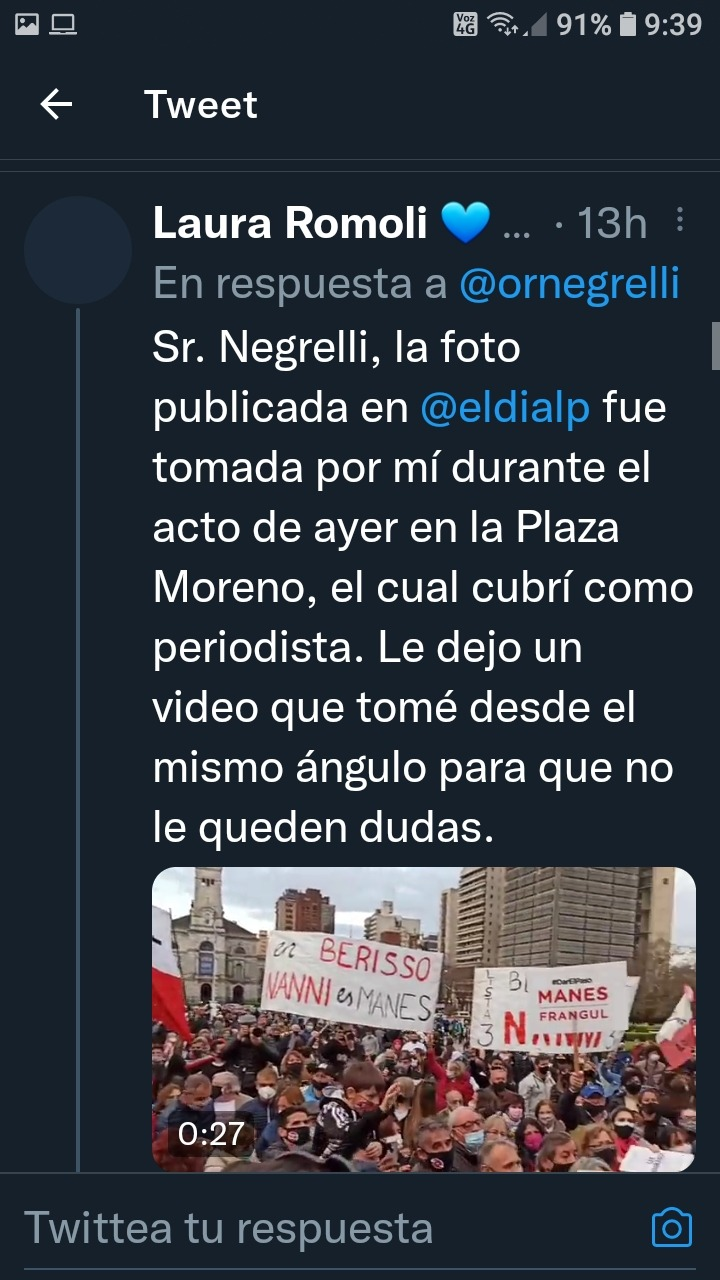Tap the back arrow icon
Viewport: 720px width, 1280px height.
pyautogui.click(x=56, y=104)
